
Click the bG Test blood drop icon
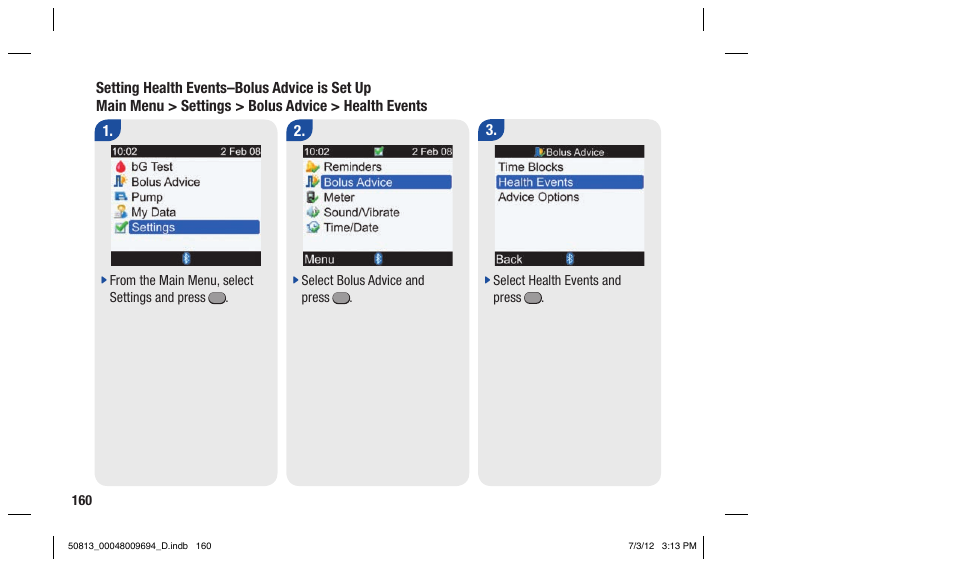tap(120, 167)
